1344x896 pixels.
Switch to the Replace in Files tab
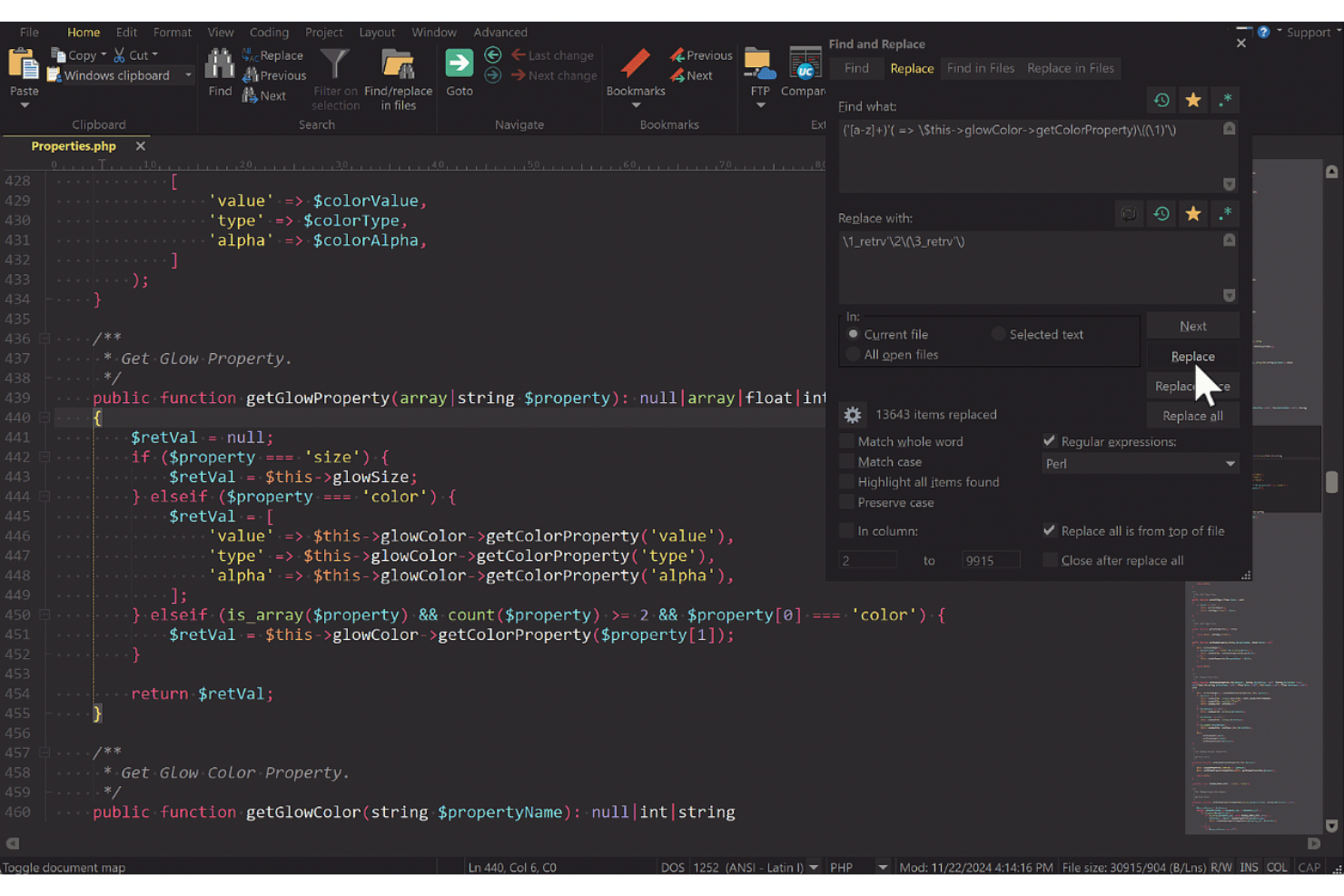pos(1070,68)
